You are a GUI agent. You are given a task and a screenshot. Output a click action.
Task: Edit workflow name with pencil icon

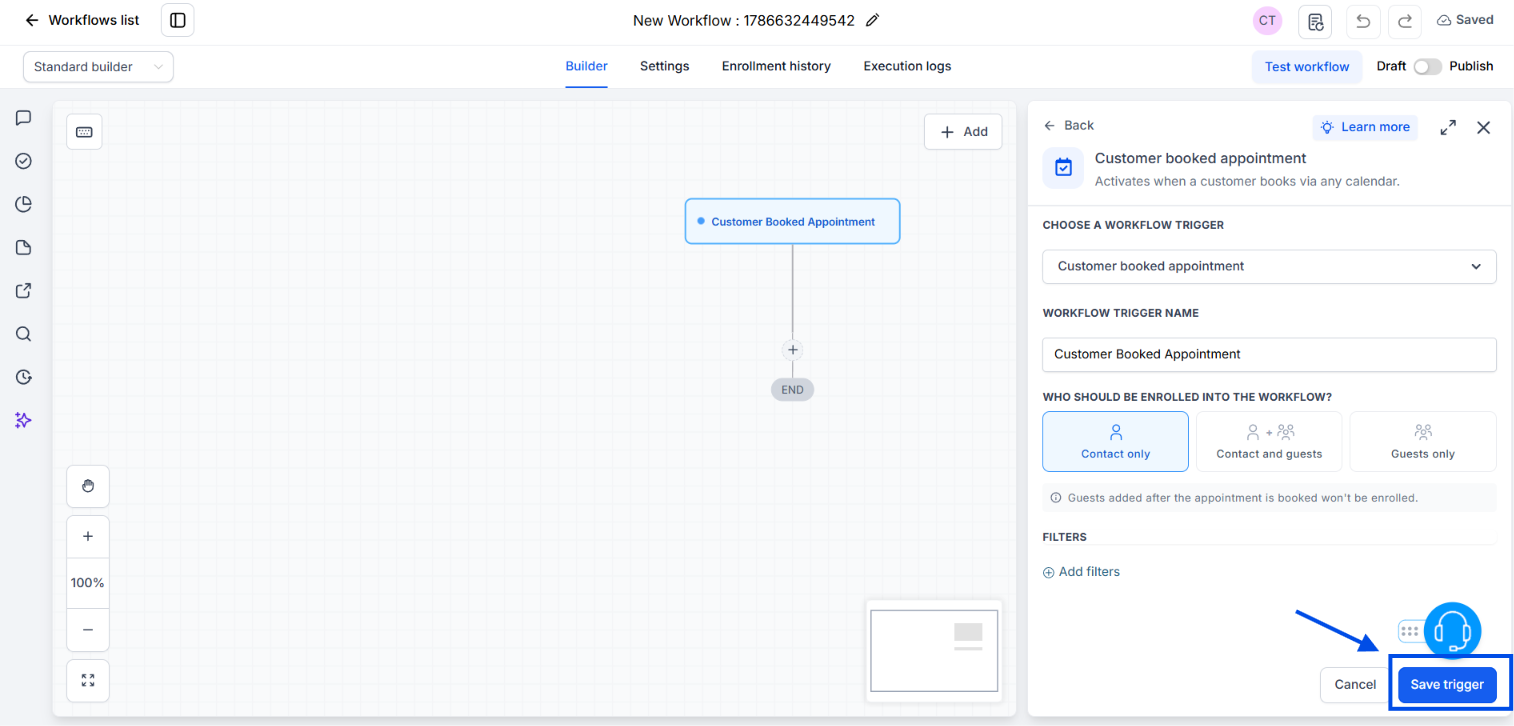click(x=872, y=20)
